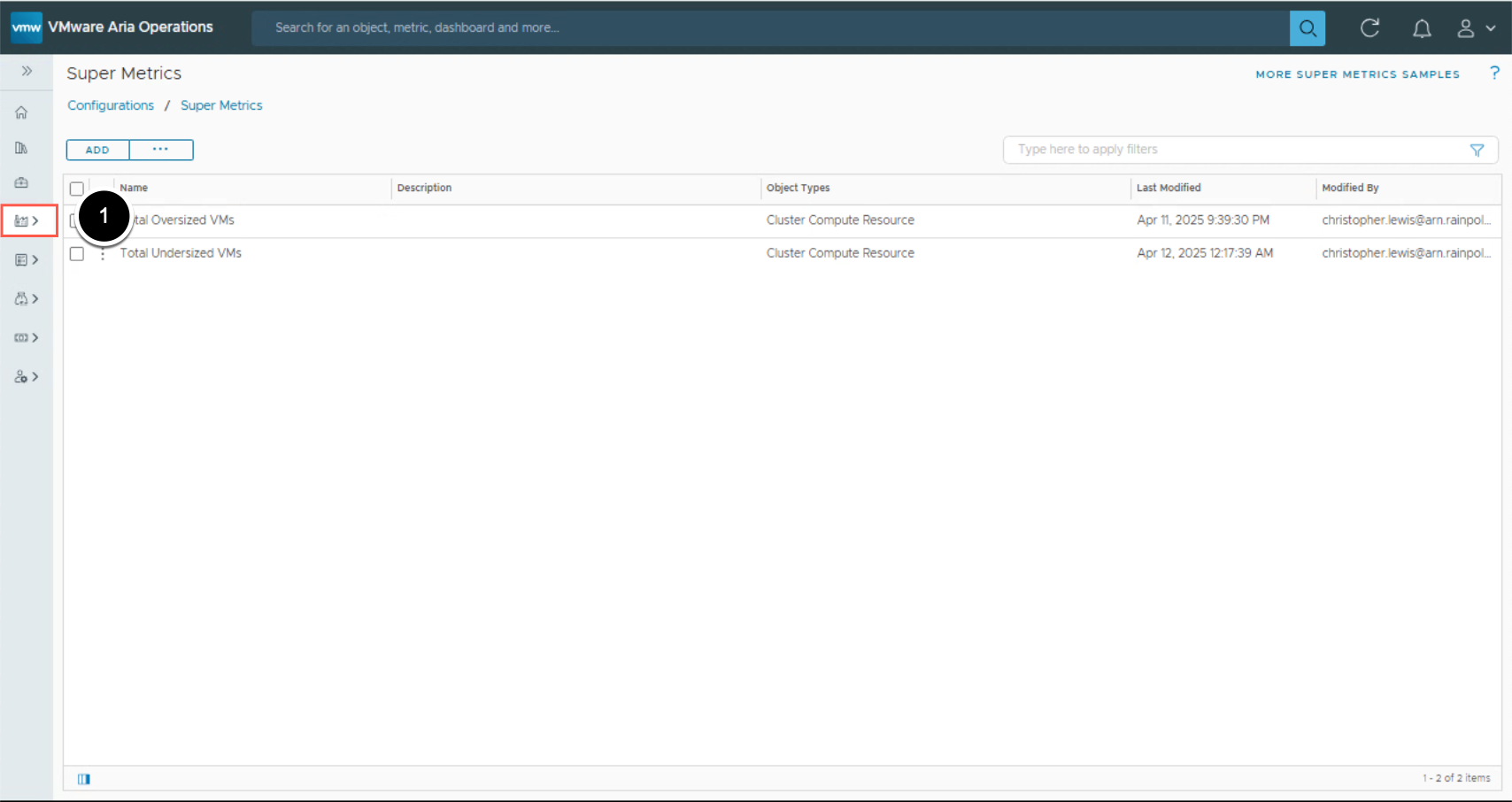Click the magnifier search button
The width and height of the screenshot is (1512, 802).
click(1307, 28)
